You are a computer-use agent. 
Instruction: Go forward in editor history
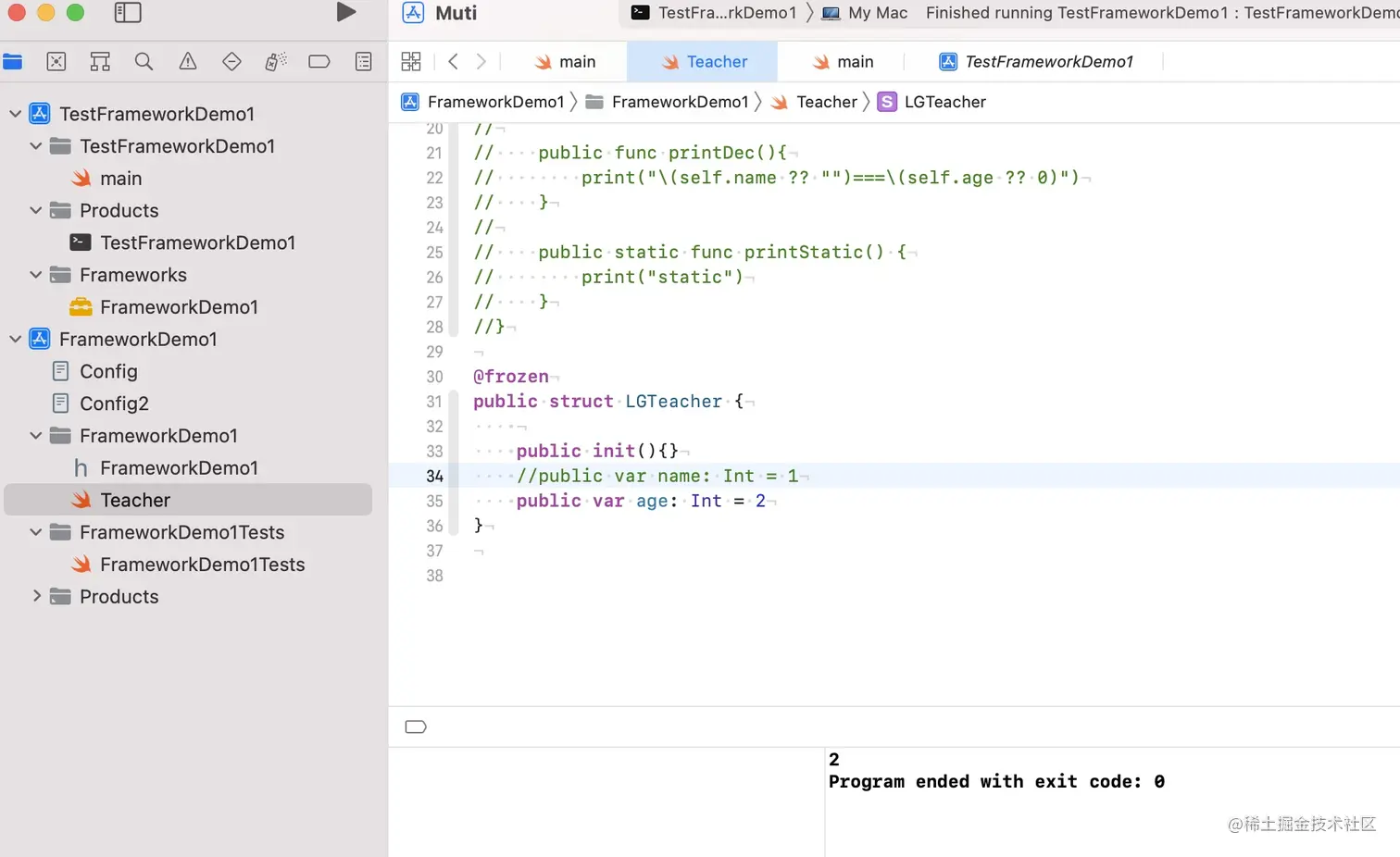coord(481,62)
